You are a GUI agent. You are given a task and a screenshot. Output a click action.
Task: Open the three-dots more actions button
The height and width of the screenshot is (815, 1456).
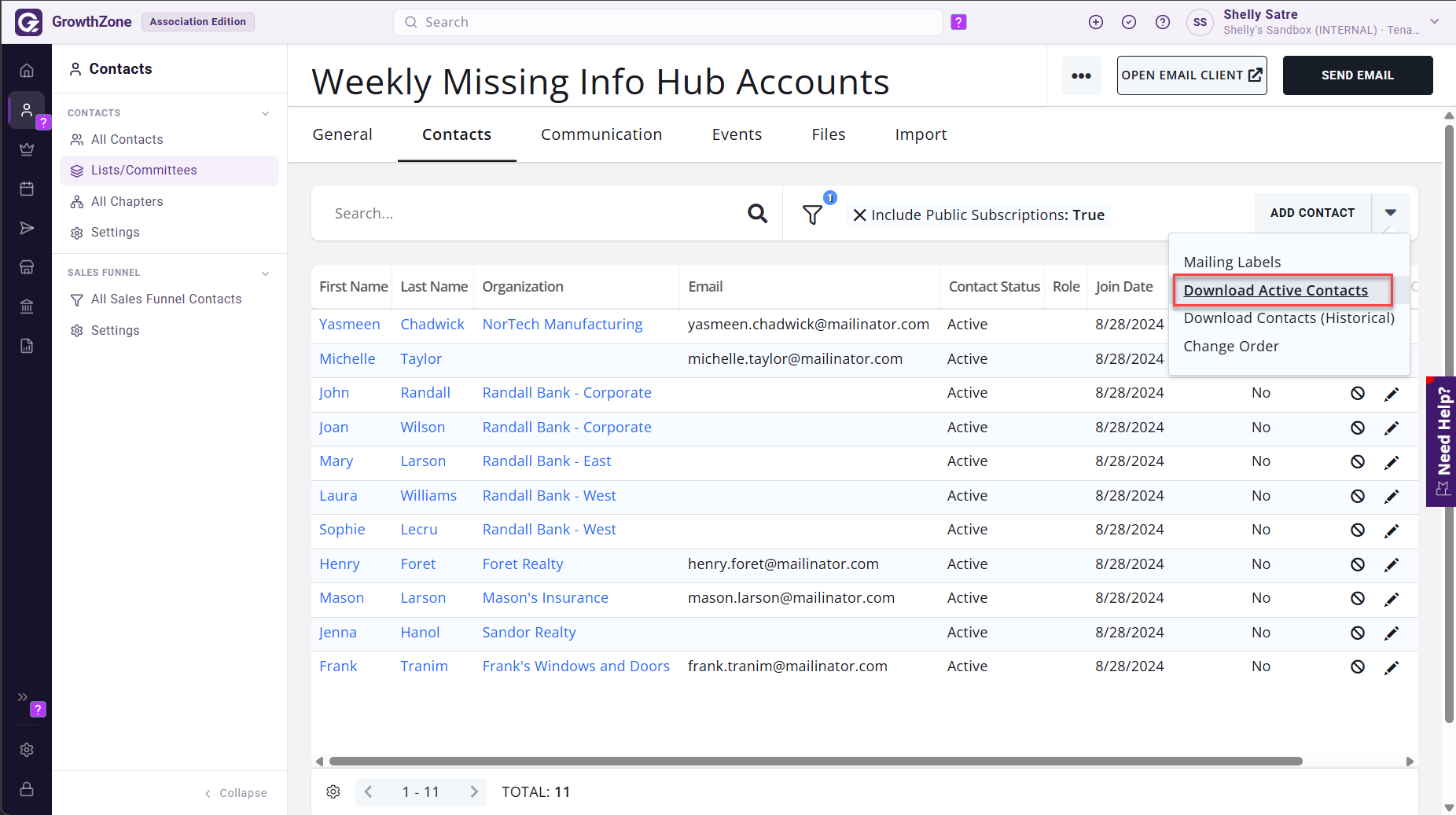click(1081, 75)
